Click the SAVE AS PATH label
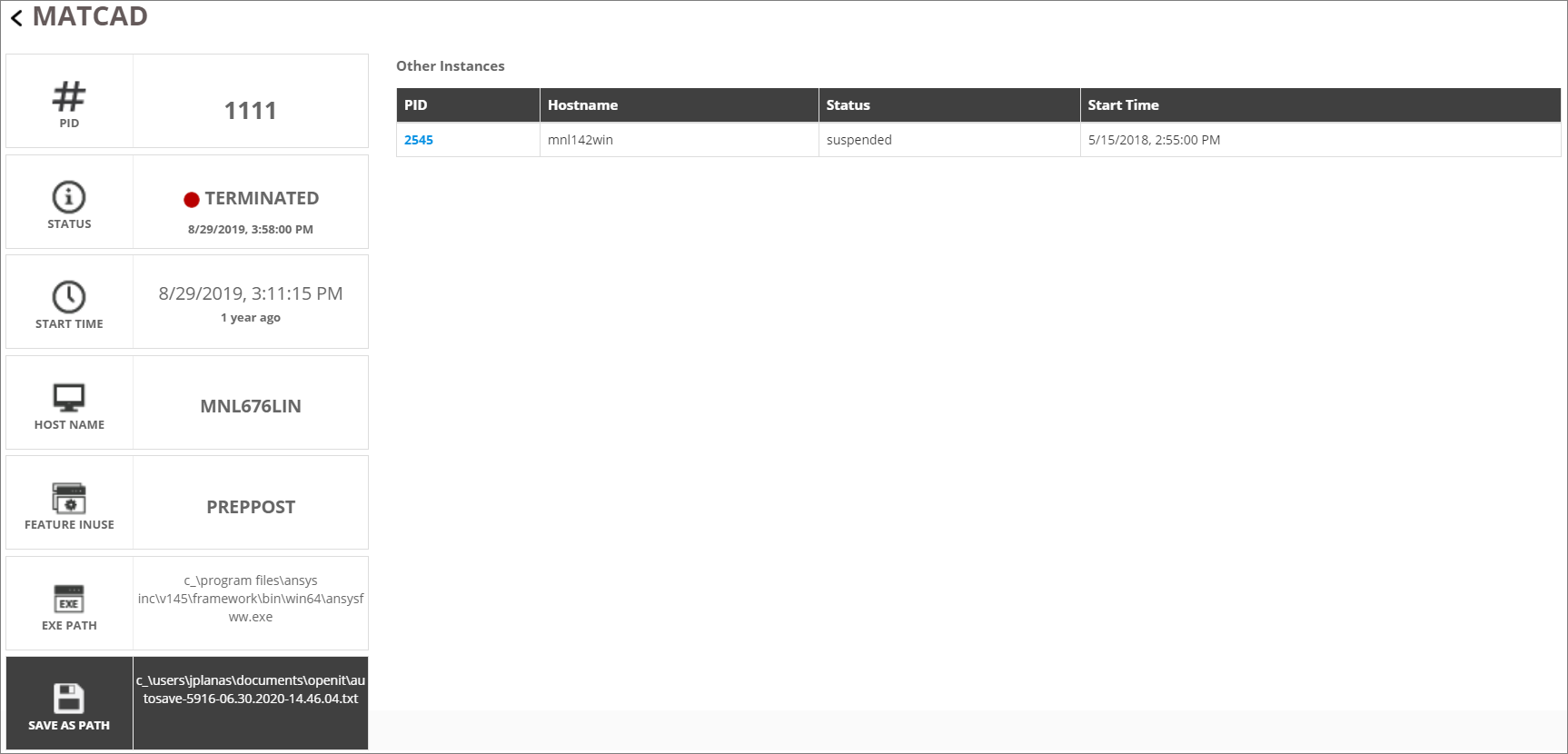This screenshot has width=1568, height=754. [x=69, y=725]
